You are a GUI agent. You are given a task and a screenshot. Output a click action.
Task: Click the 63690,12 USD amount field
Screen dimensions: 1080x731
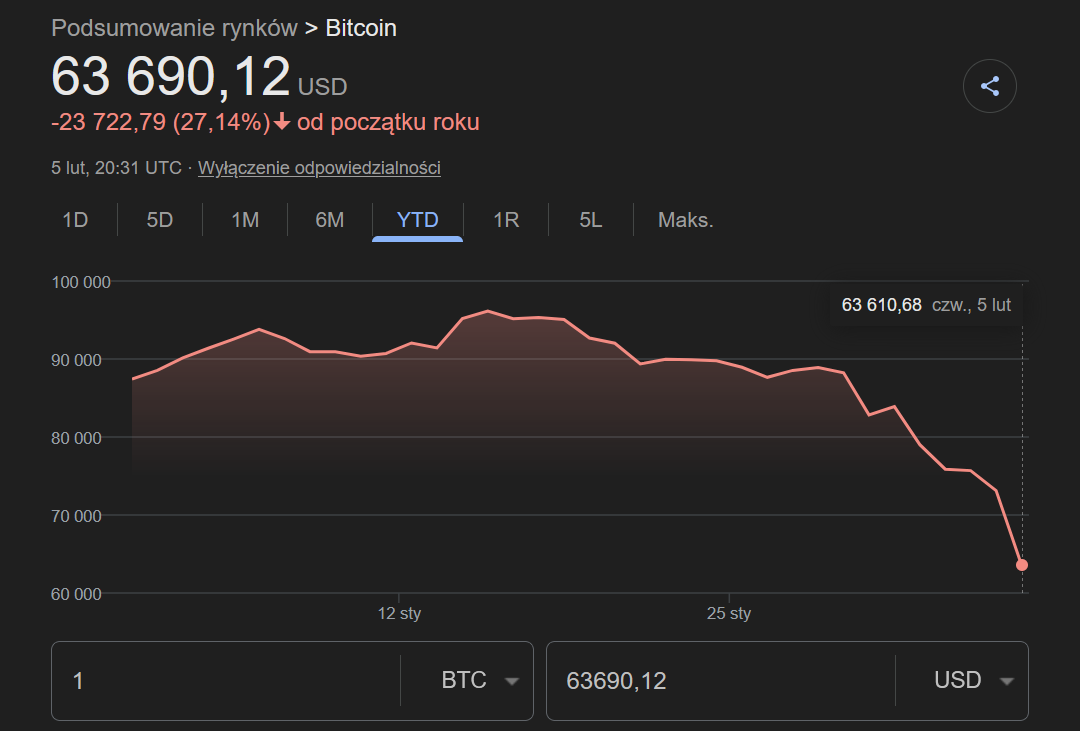point(720,681)
